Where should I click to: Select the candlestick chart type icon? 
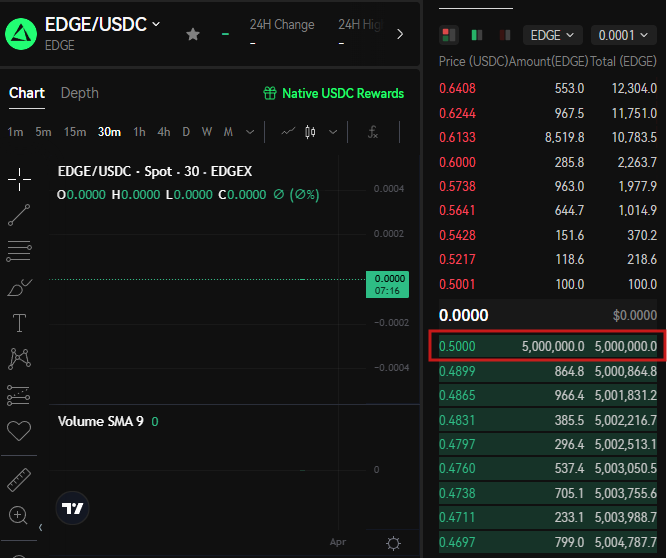(x=311, y=132)
